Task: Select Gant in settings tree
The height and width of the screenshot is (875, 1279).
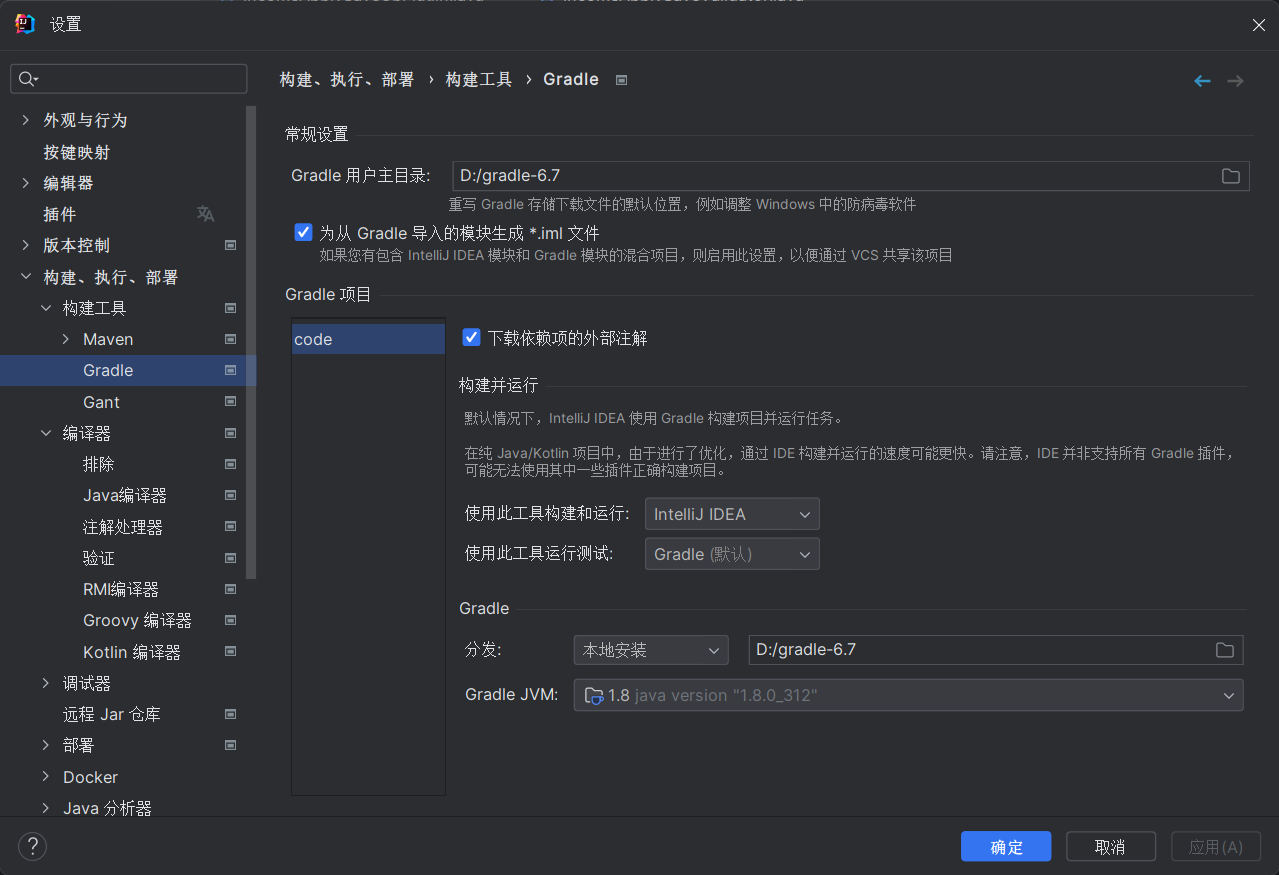Action: [x=101, y=402]
